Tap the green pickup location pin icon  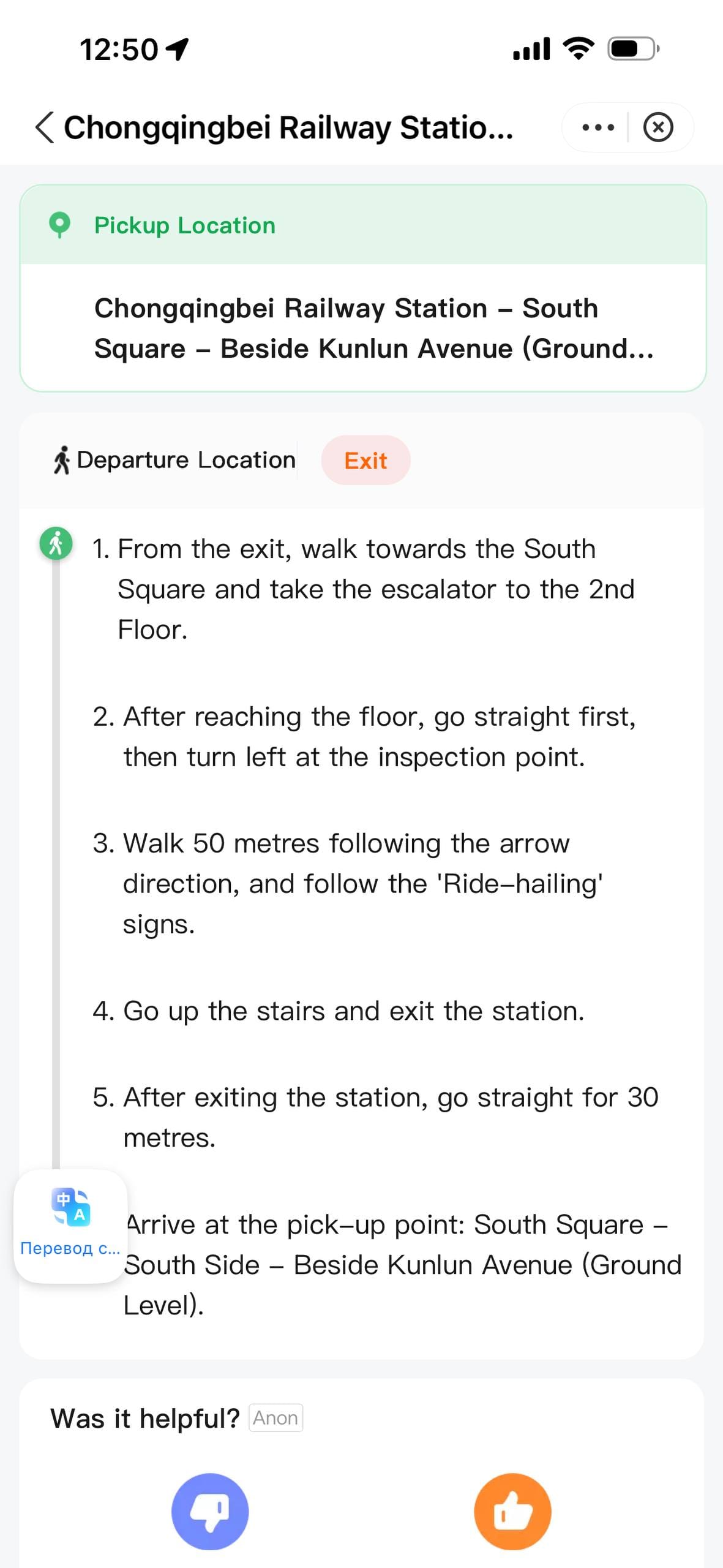tap(59, 225)
